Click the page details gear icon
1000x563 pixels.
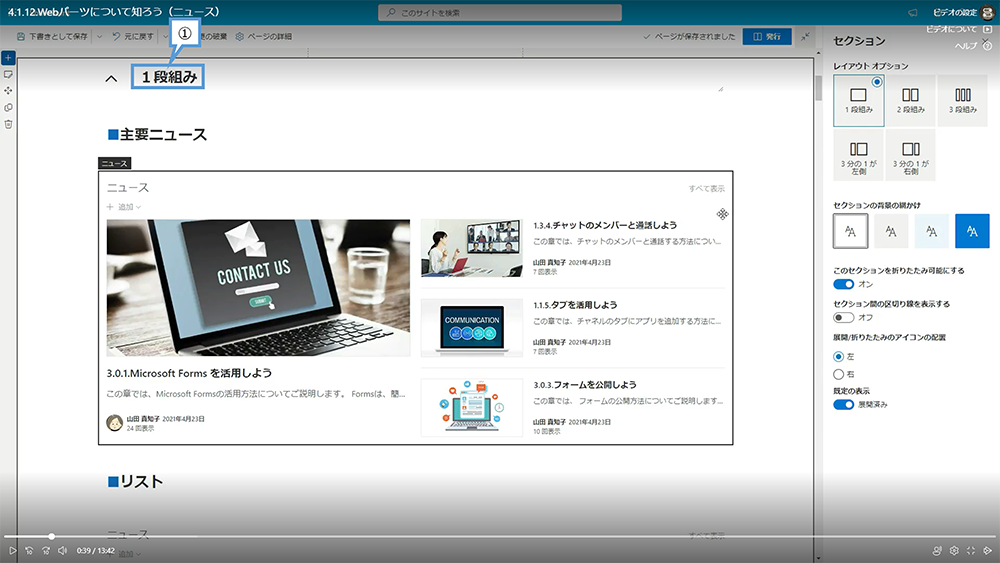point(240,37)
